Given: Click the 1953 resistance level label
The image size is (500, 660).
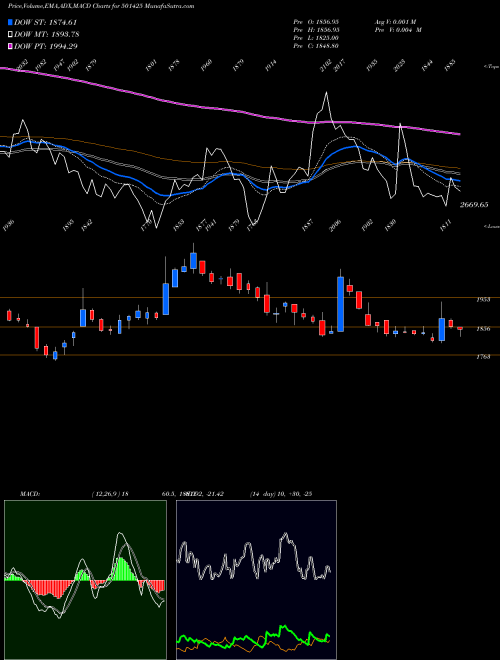Looking at the screenshot, I should pyautogui.click(x=483, y=299).
